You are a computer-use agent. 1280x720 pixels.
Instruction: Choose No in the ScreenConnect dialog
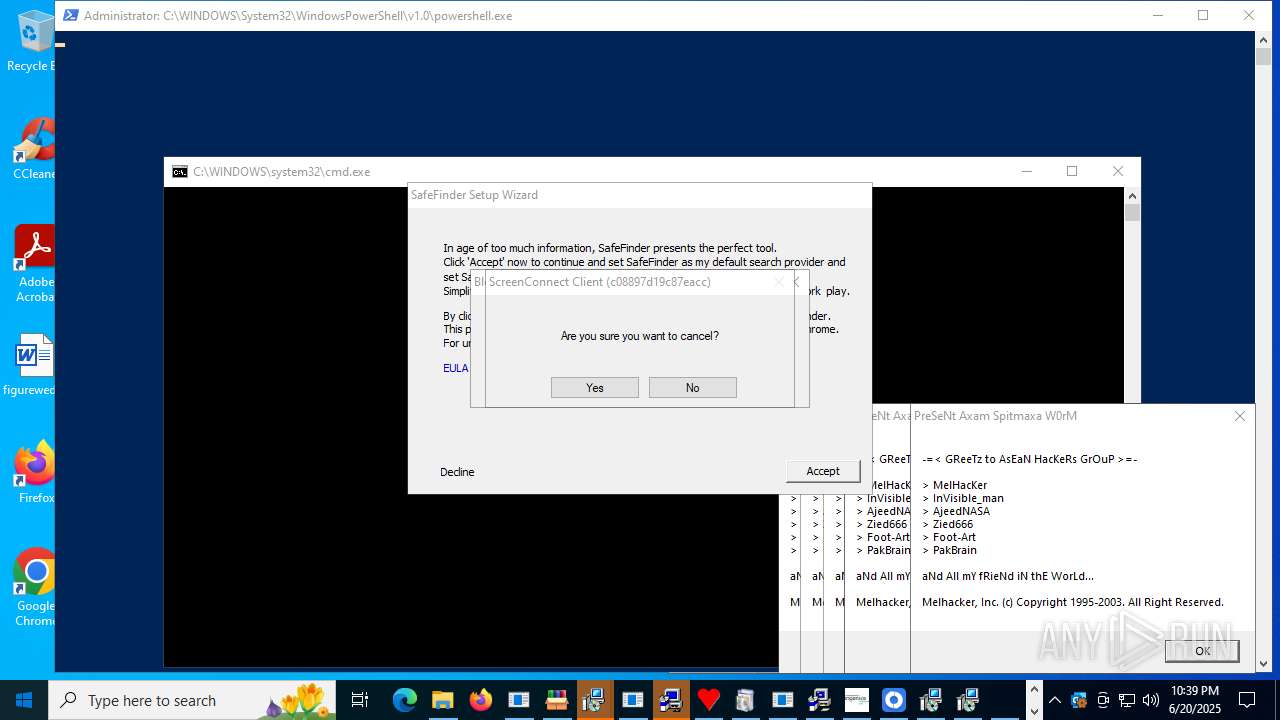[x=693, y=387]
